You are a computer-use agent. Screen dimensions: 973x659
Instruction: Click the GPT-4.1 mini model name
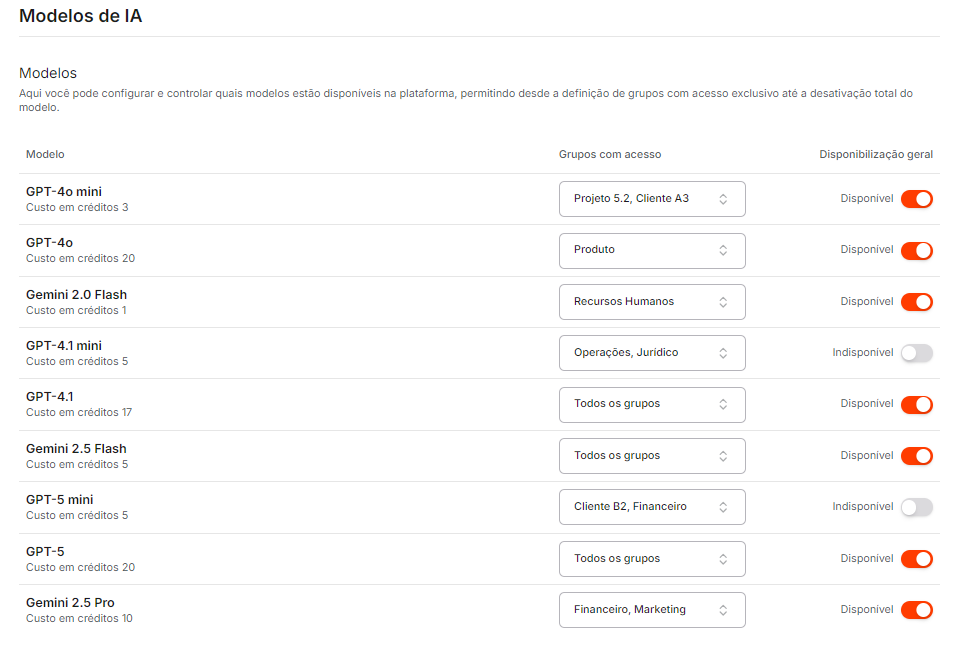(x=64, y=346)
